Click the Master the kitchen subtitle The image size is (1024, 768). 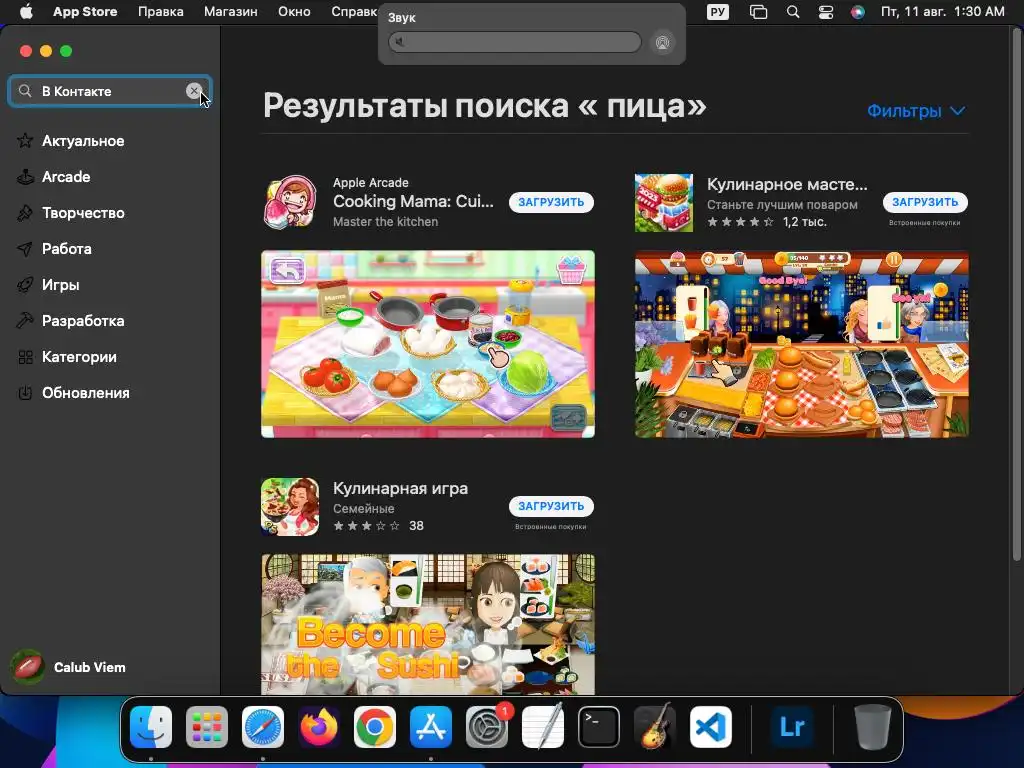tap(385, 222)
